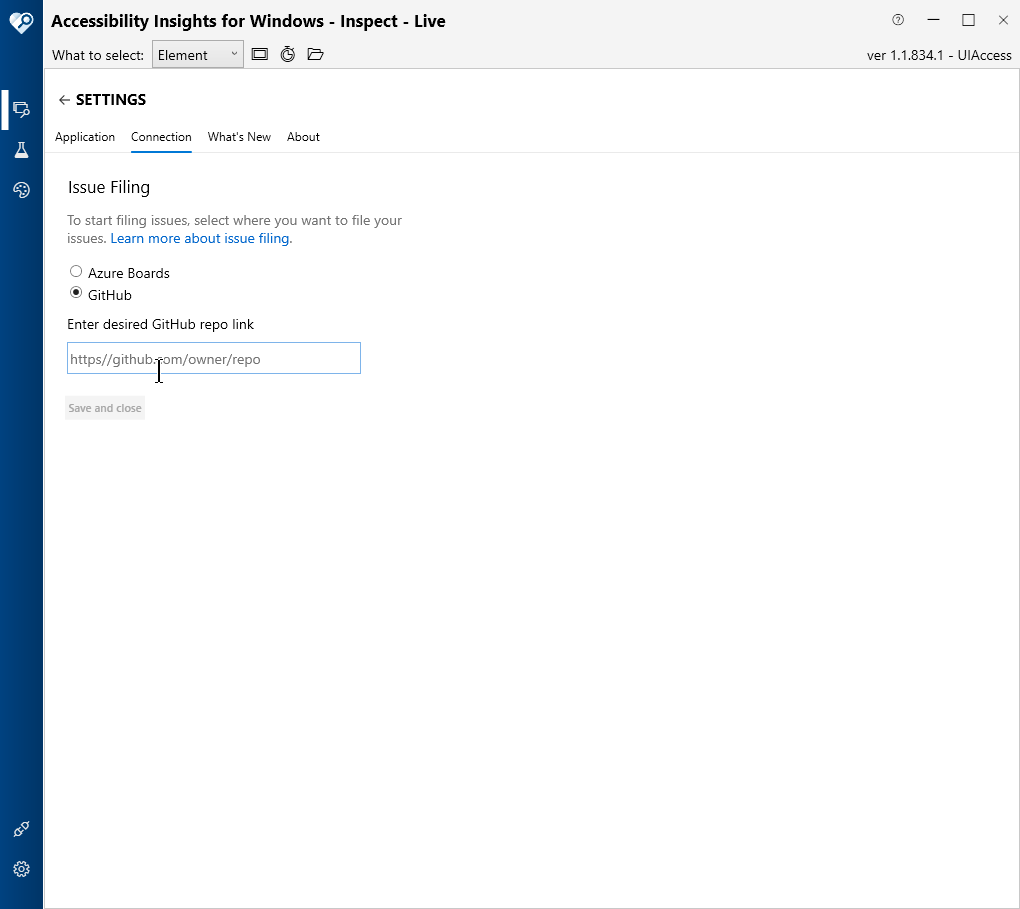Click the Enter desired GitHub repo link label
Image resolution: width=1020 pixels, height=909 pixels.
tap(161, 324)
